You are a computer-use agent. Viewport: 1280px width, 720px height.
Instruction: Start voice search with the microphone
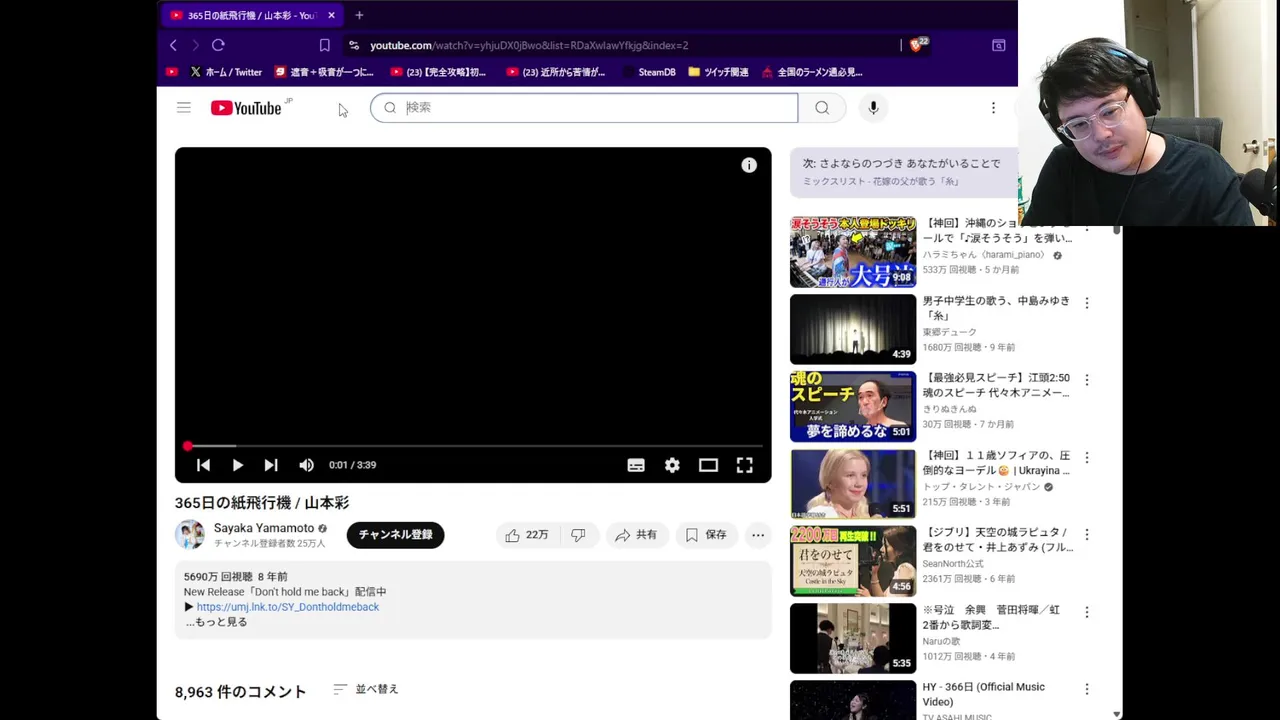tap(873, 108)
